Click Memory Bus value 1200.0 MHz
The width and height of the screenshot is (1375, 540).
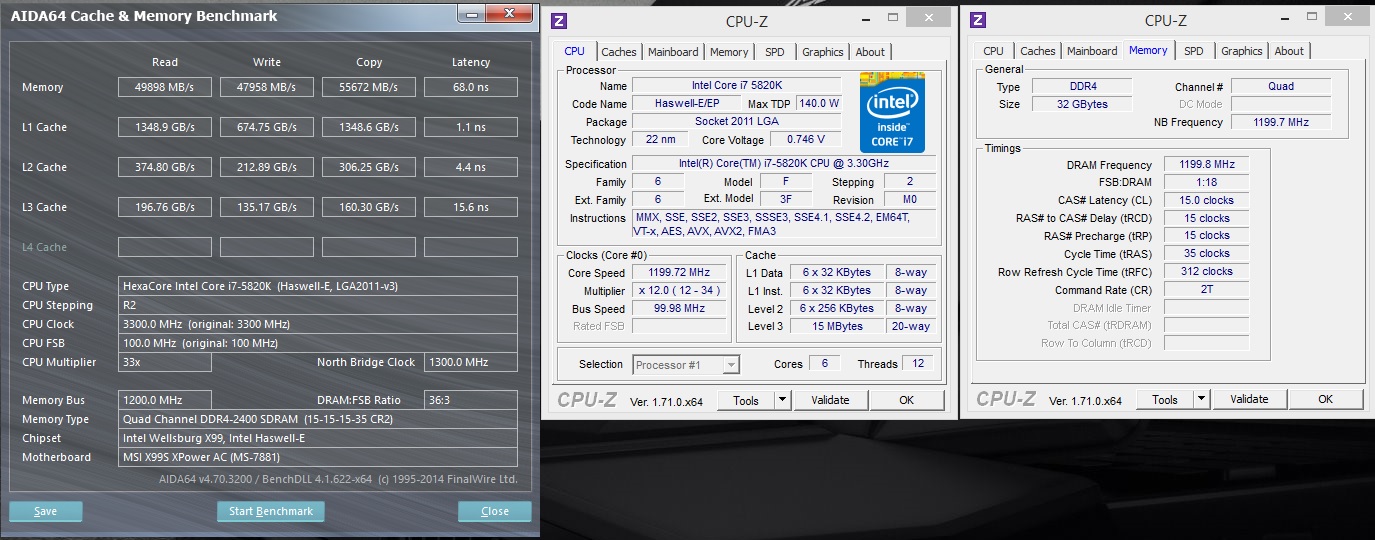165,400
